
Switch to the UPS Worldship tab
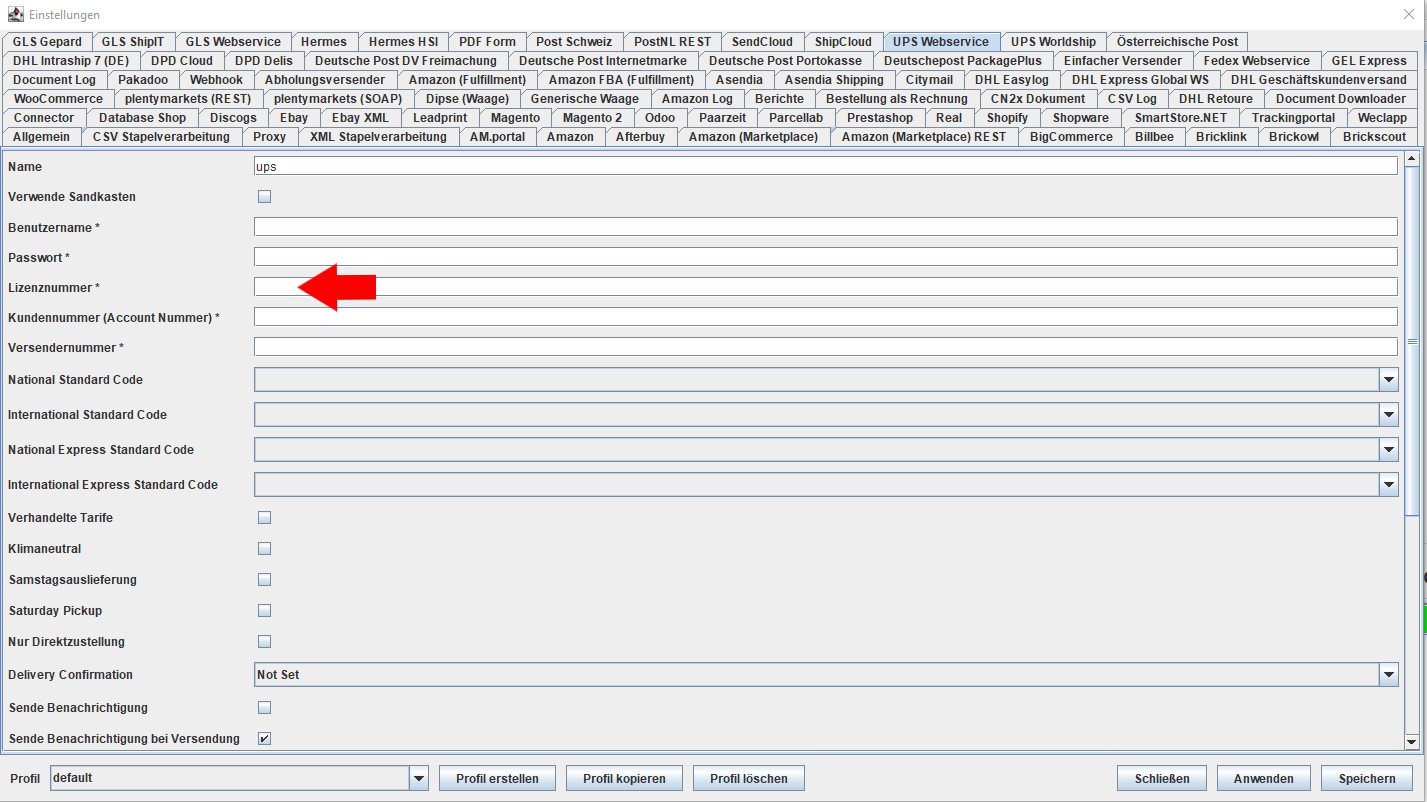coord(1053,42)
